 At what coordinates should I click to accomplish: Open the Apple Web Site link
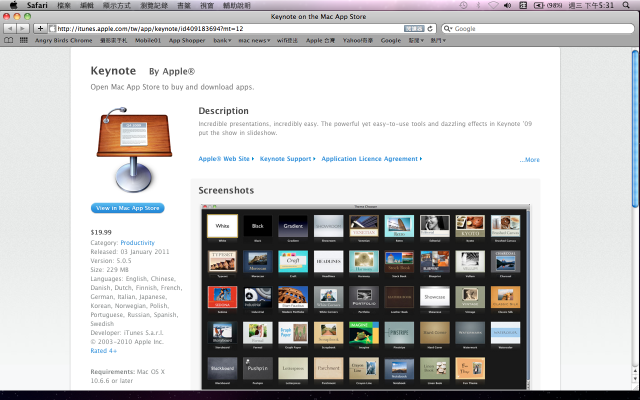(226, 159)
